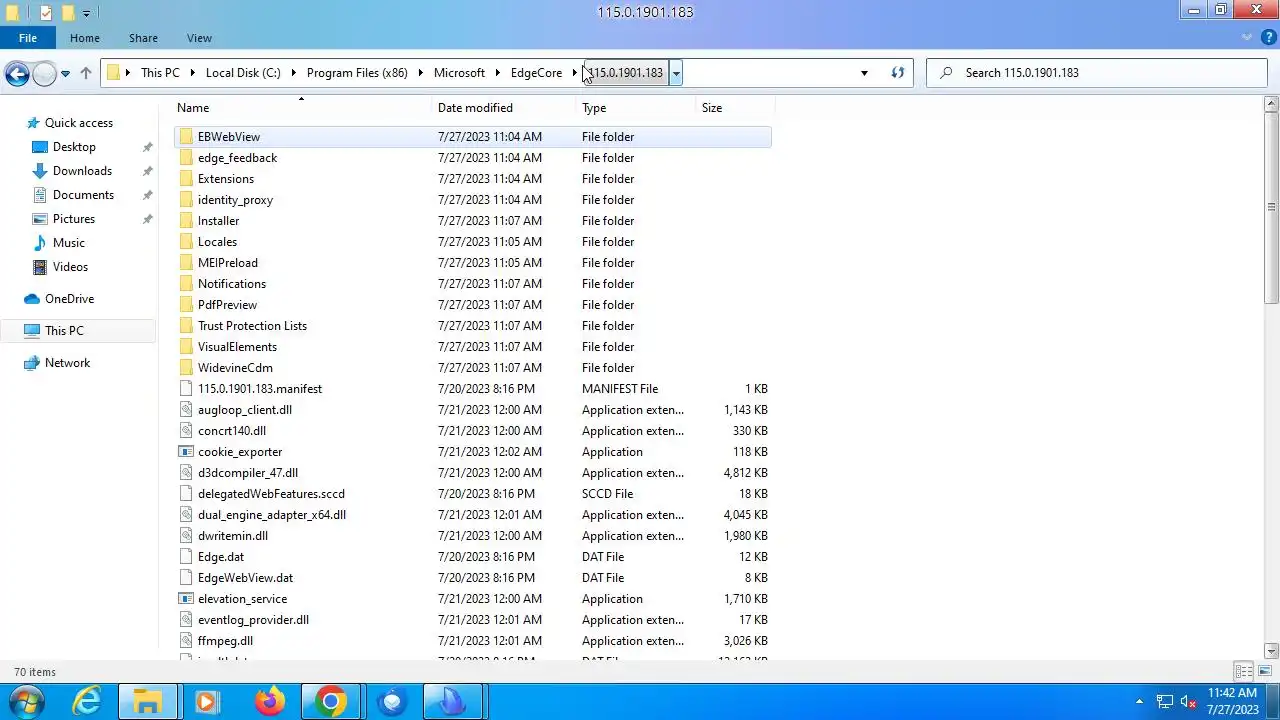Select EdgeWebView.dat file name
Screen dimensions: 1280x720
tap(245, 578)
